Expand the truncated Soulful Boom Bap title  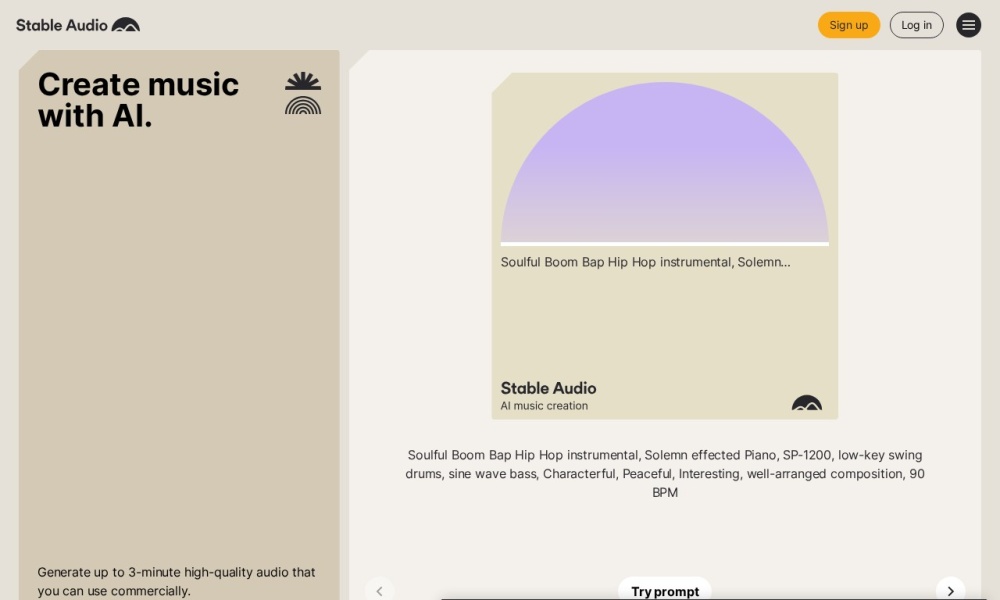pyautogui.click(x=645, y=262)
